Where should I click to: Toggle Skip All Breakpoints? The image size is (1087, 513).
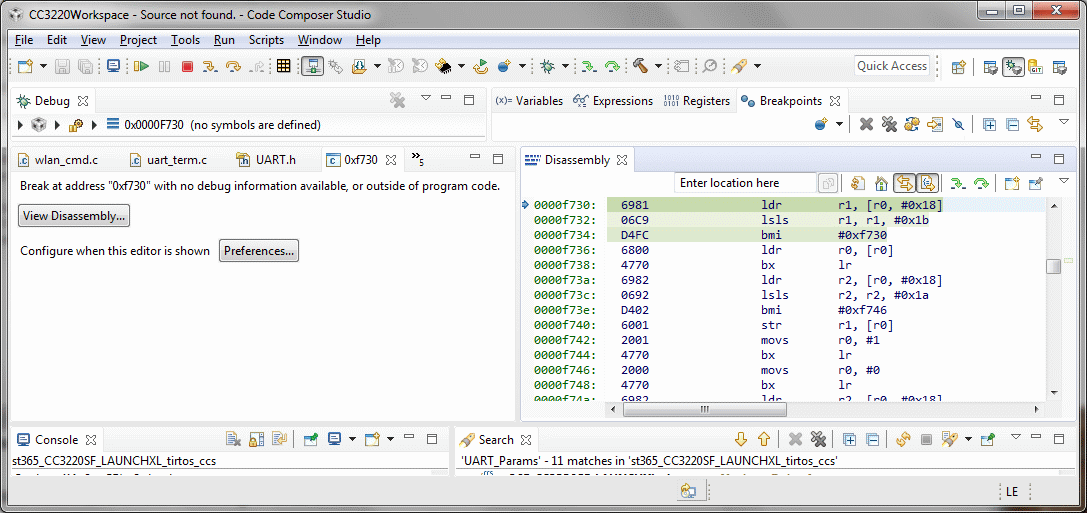[x=959, y=124]
